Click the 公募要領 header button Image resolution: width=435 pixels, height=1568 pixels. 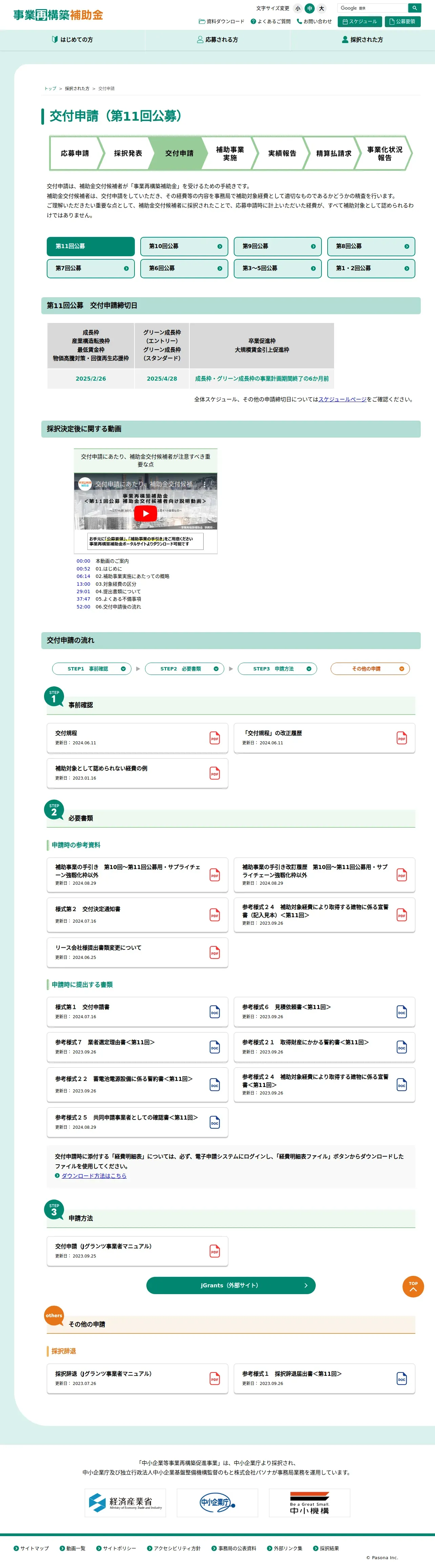403,21
